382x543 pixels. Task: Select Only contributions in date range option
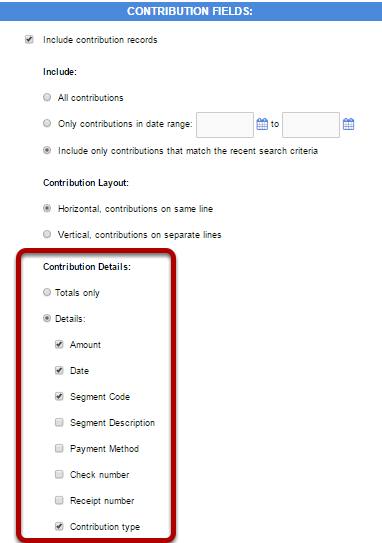[47, 123]
